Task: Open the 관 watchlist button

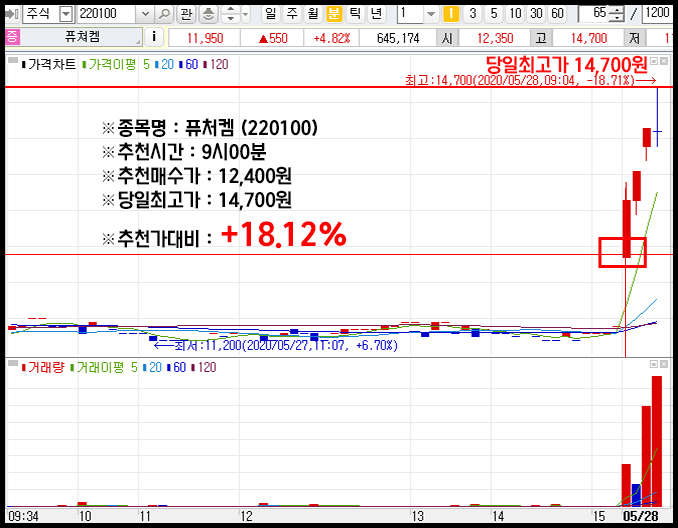Action: tap(186, 14)
